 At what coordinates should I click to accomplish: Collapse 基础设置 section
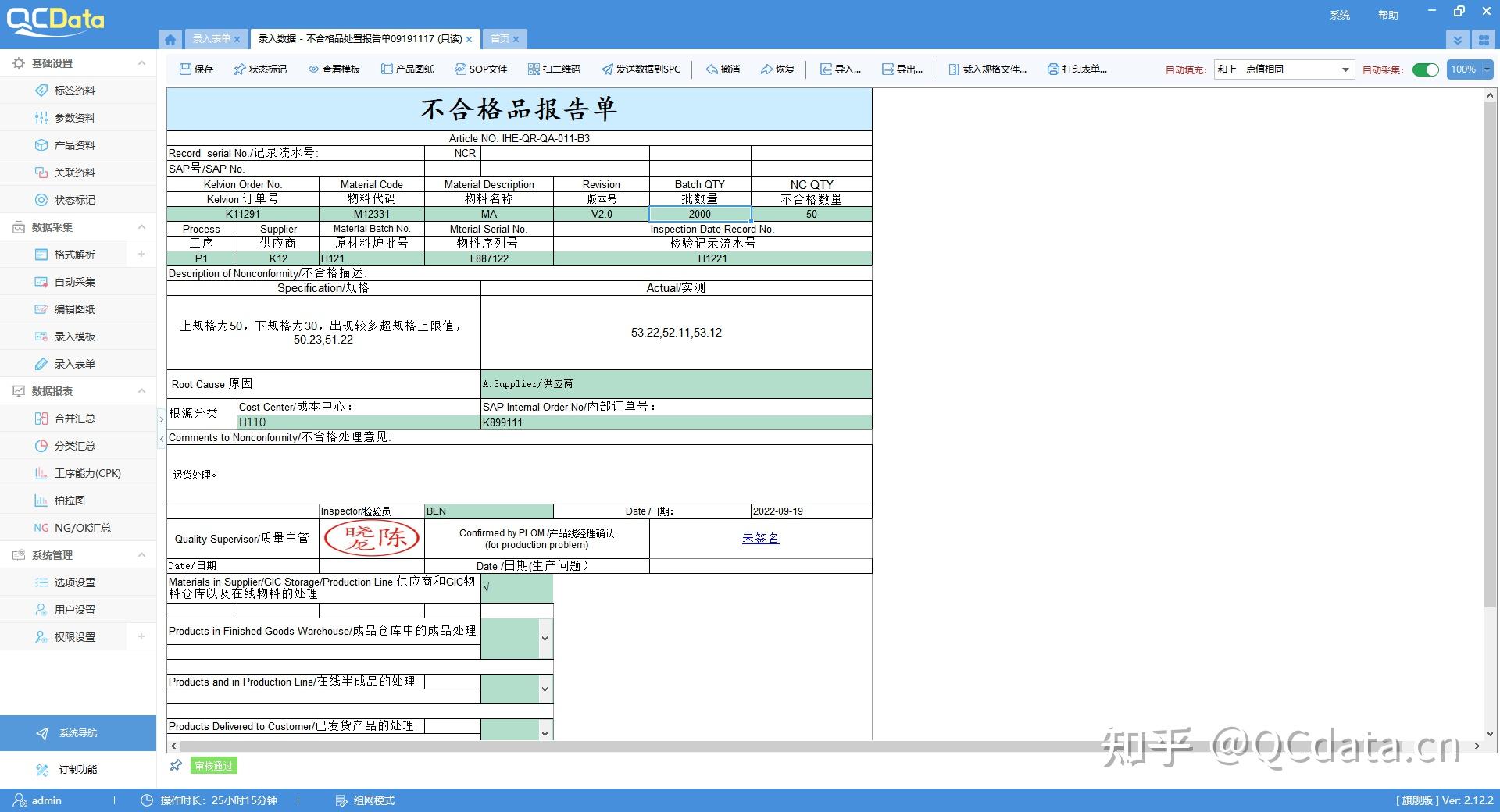coord(141,63)
